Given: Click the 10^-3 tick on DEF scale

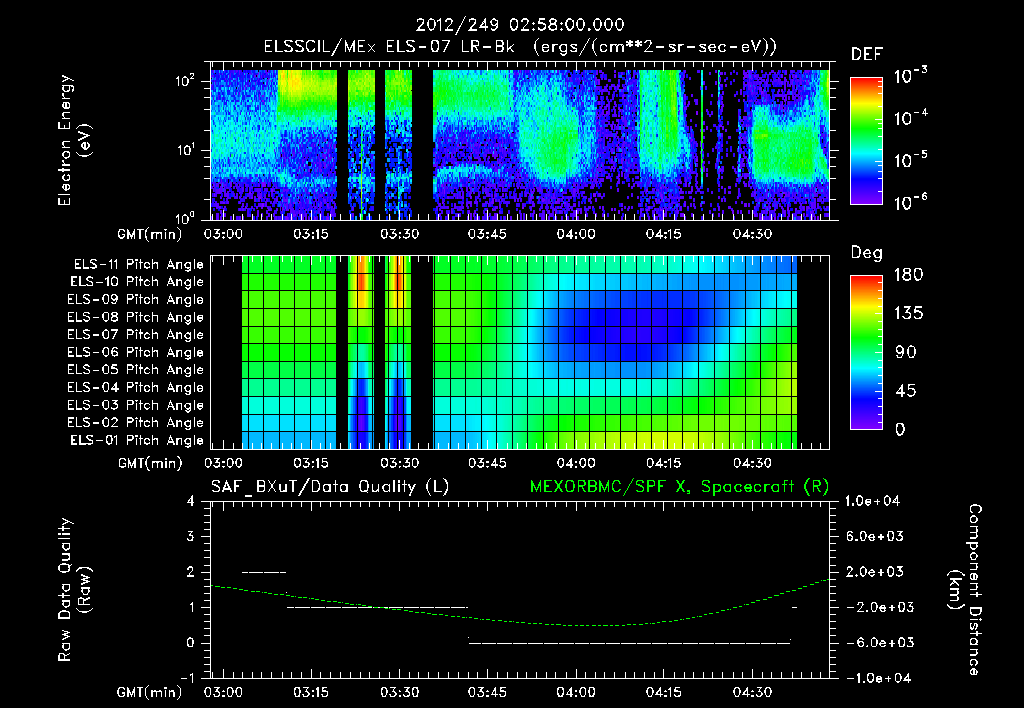Looking at the screenshot, I should 911,76.
